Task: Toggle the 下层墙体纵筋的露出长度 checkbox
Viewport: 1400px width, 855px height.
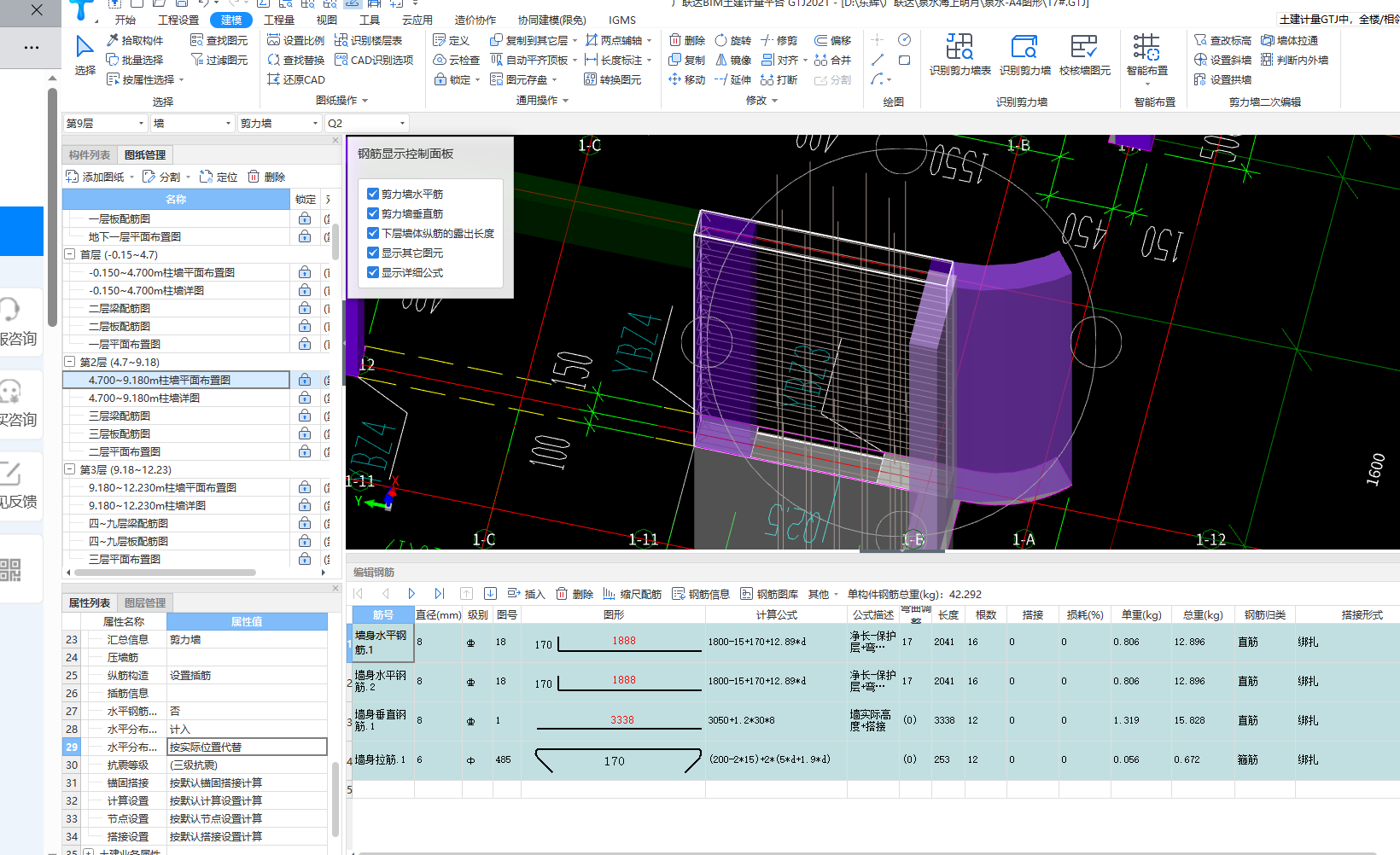Action: tap(373, 233)
